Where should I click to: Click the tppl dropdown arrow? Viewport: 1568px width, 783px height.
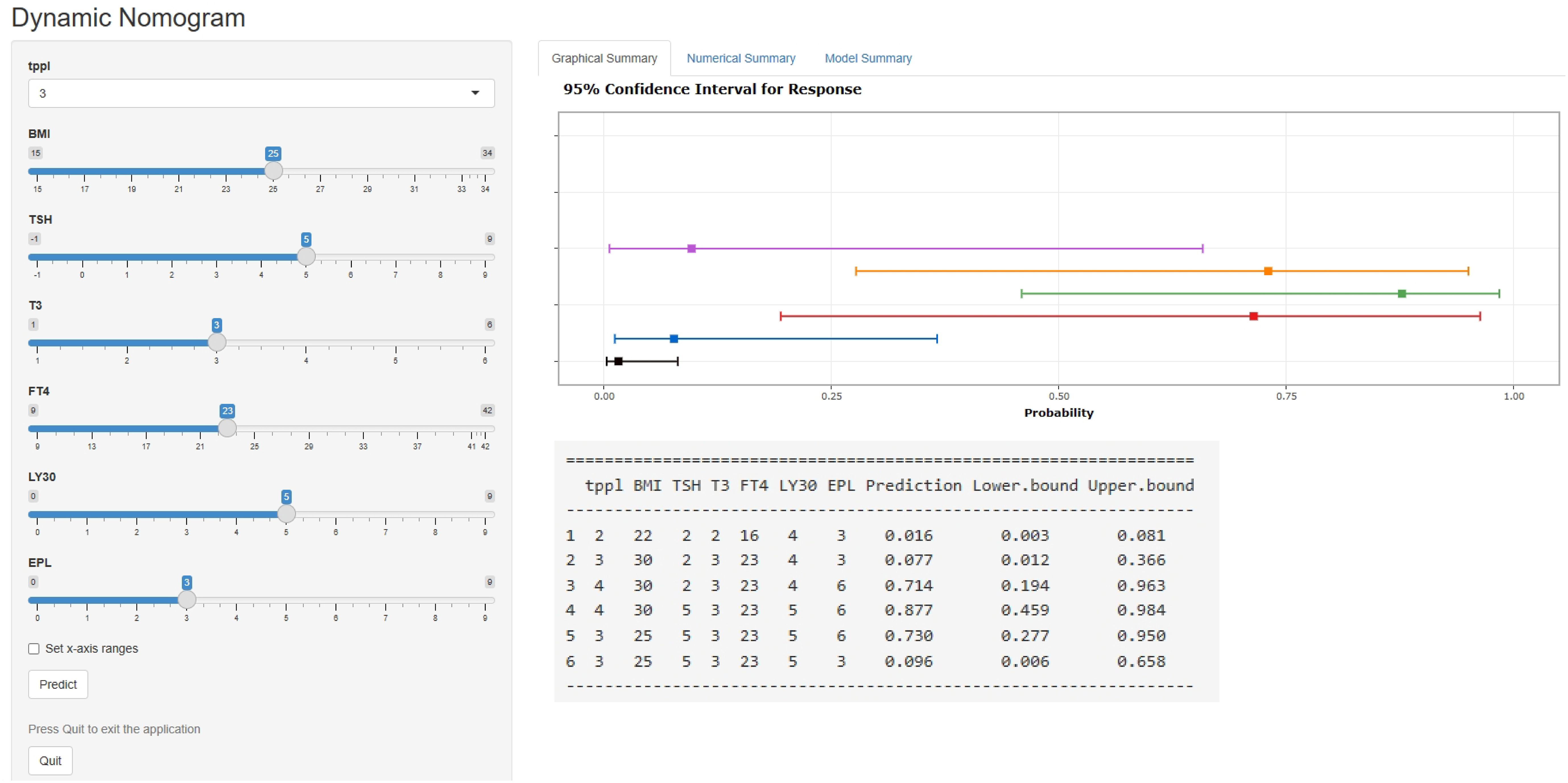(x=475, y=93)
